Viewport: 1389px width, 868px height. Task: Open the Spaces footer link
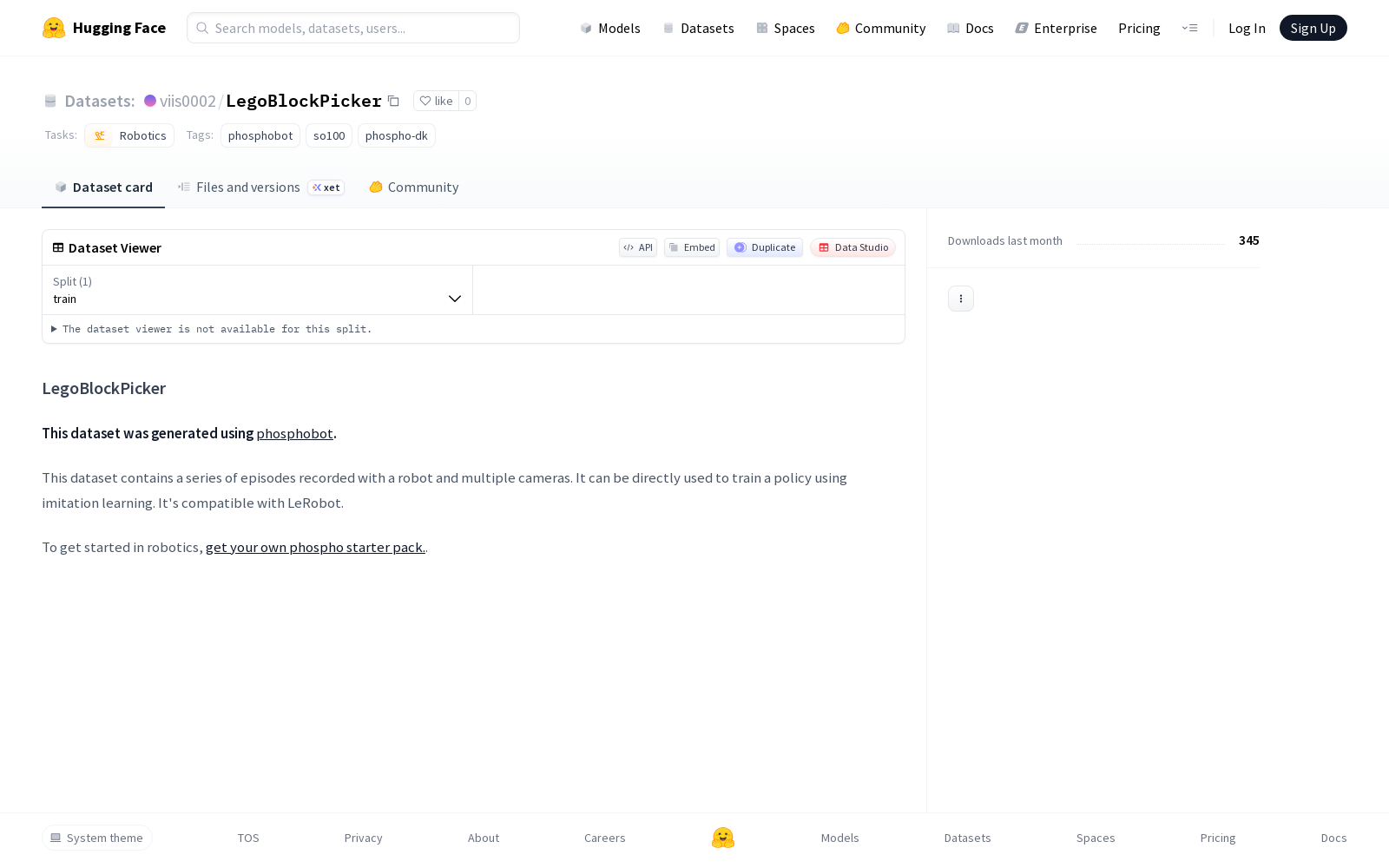click(x=1096, y=838)
